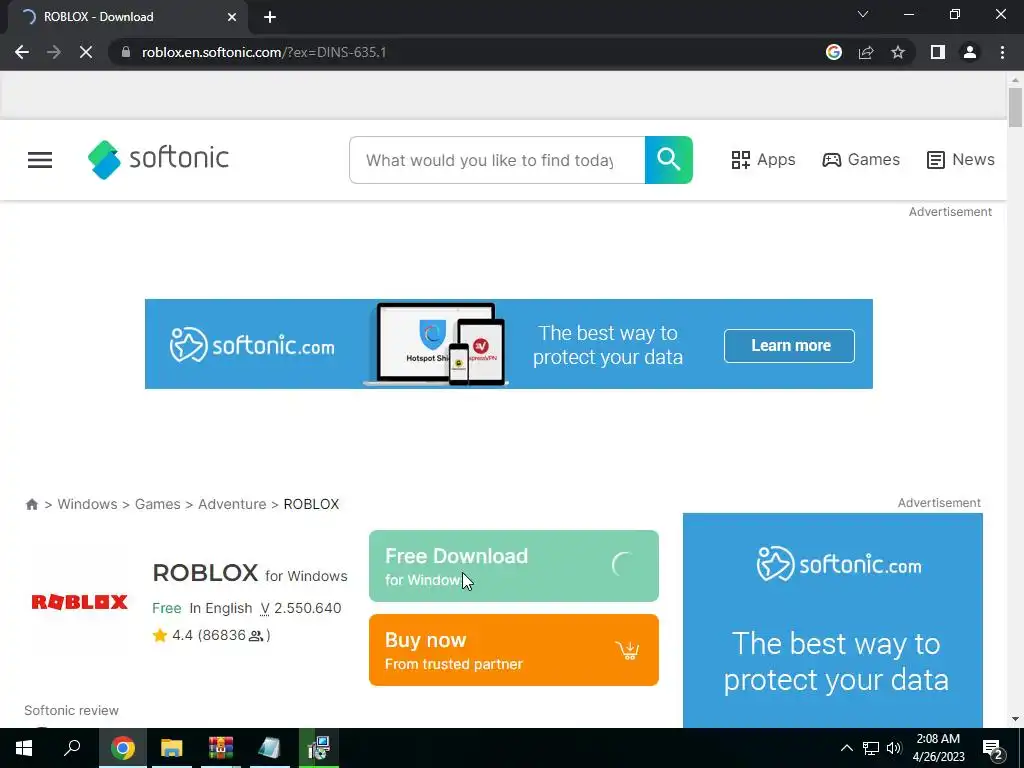Open the tab search dropdown arrow

click(863, 14)
